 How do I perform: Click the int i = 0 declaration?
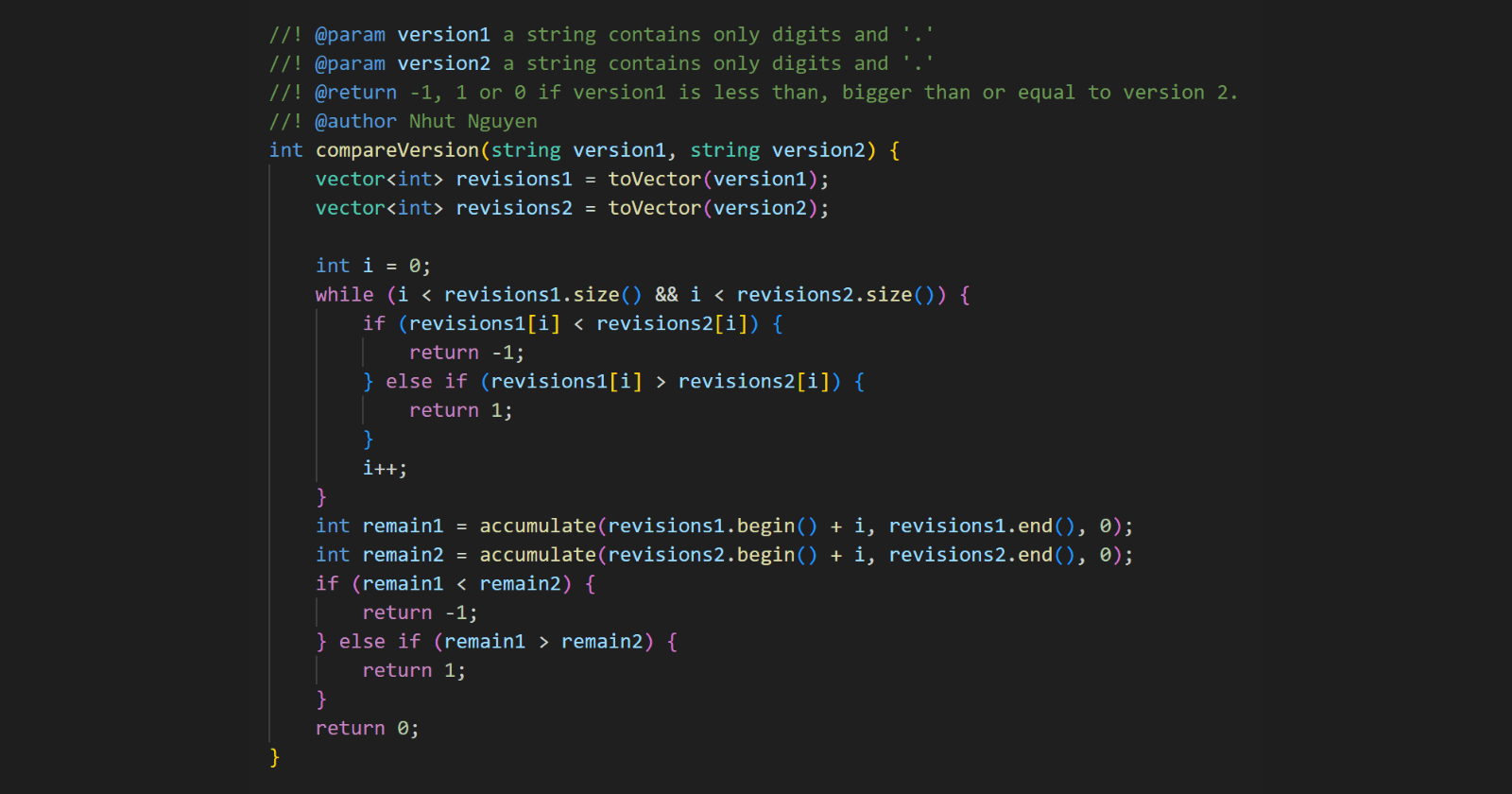pyautogui.click(x=372, y=267)
